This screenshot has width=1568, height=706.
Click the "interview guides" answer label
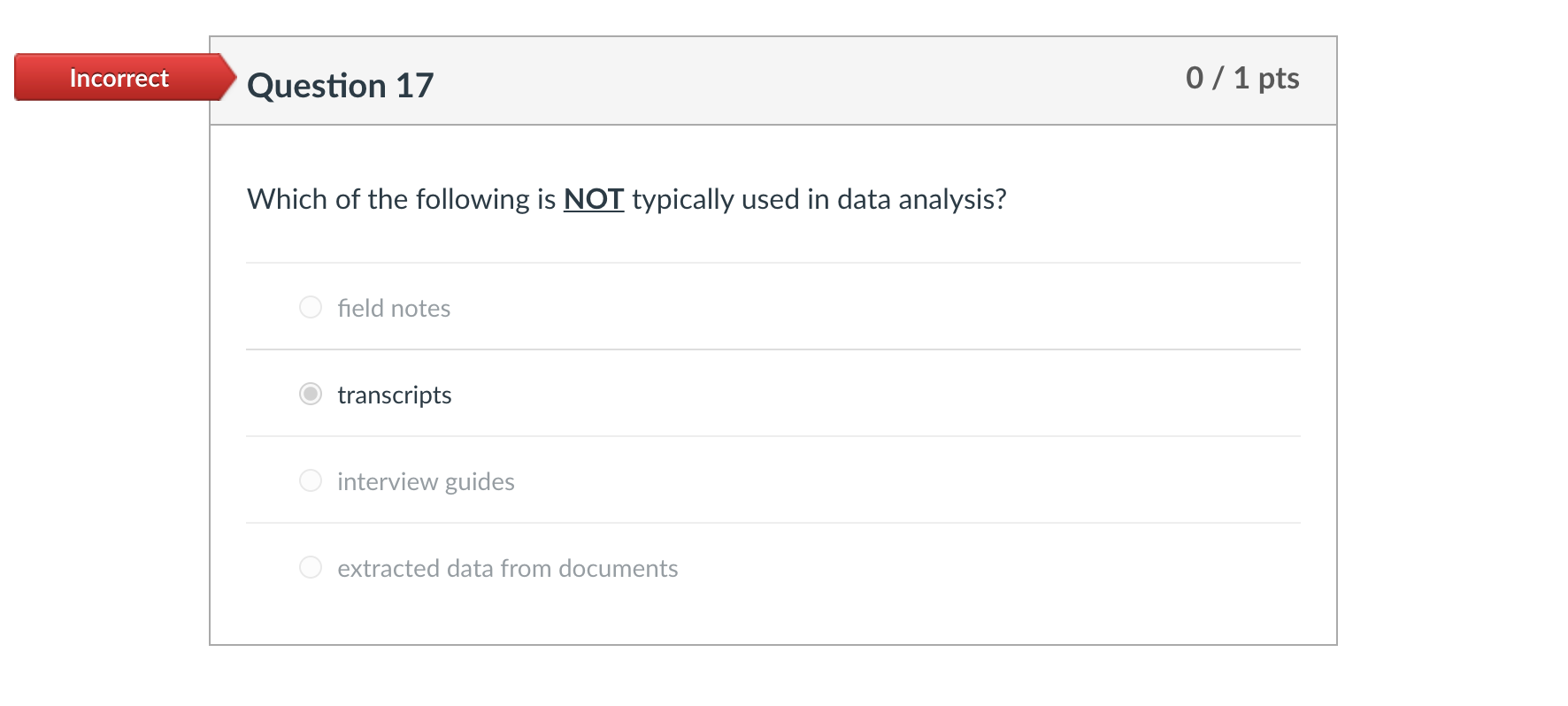click(426, 481)
